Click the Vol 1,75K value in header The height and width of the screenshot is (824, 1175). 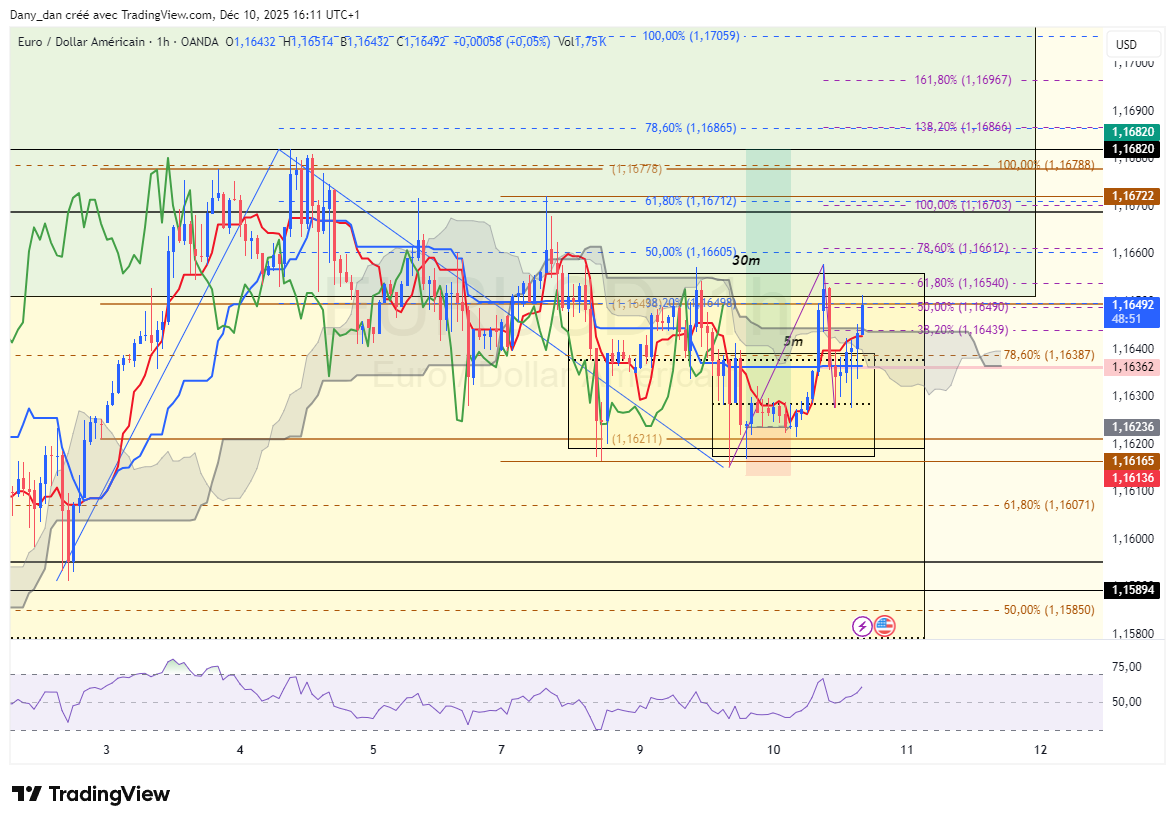[582, 42]
